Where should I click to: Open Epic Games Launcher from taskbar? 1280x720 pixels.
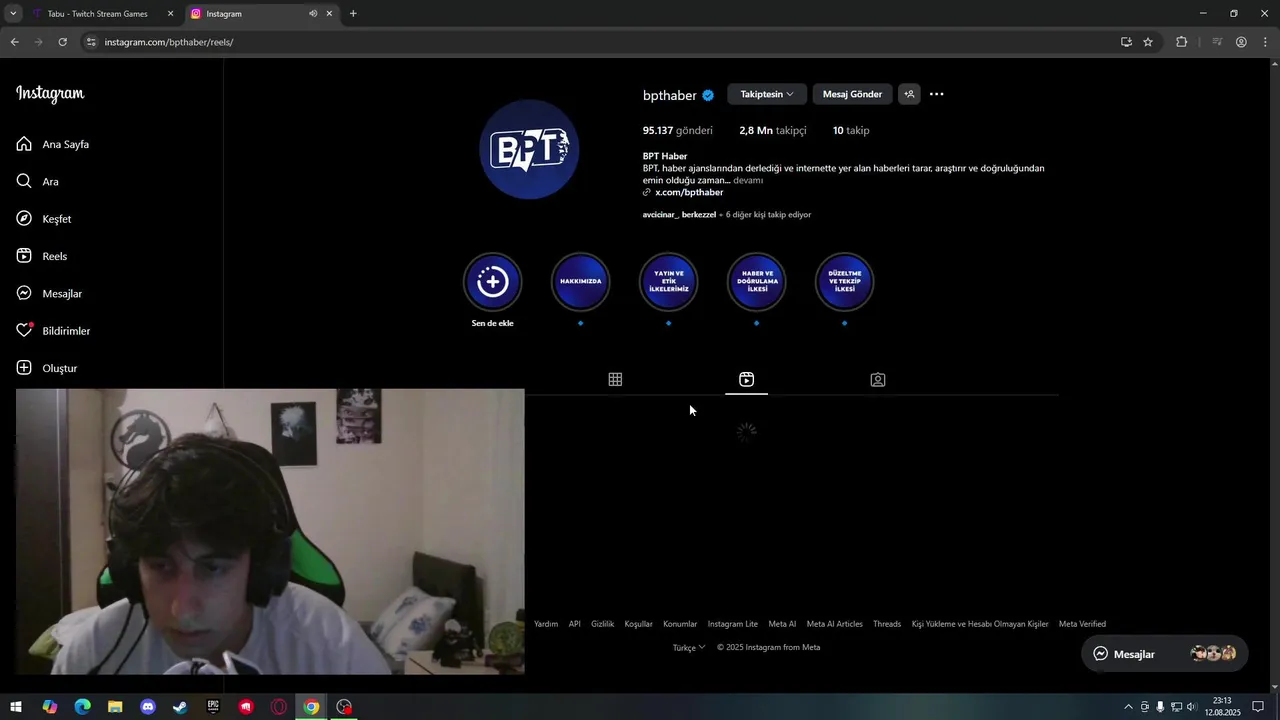[213, 707]
